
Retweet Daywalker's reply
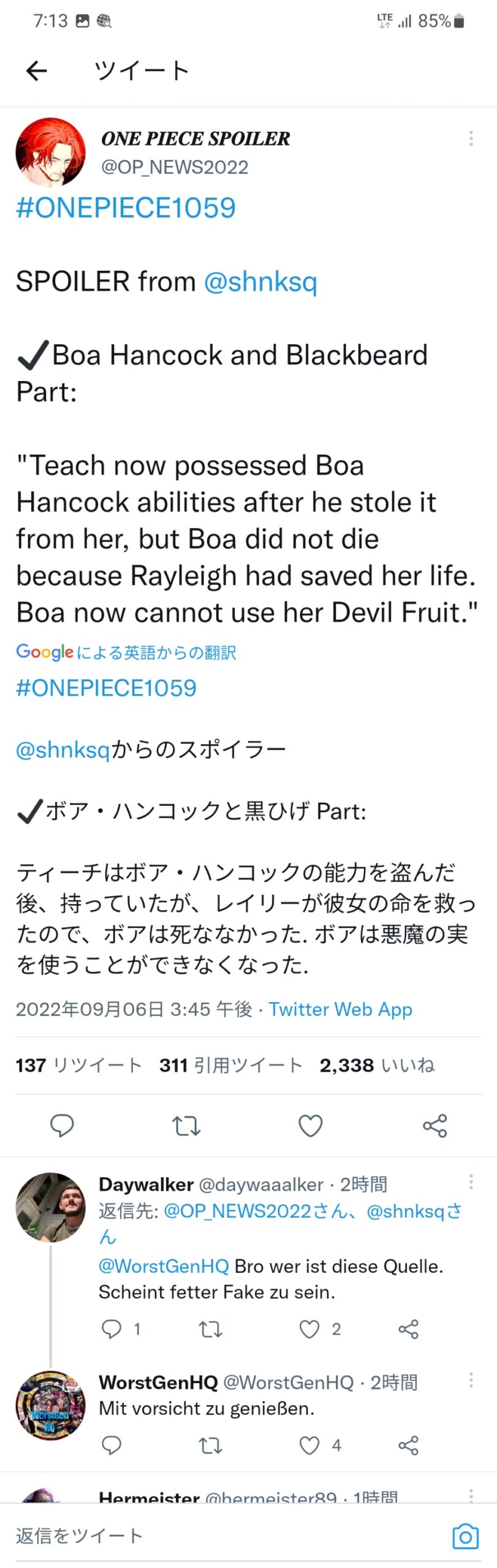pos(210,1329)
